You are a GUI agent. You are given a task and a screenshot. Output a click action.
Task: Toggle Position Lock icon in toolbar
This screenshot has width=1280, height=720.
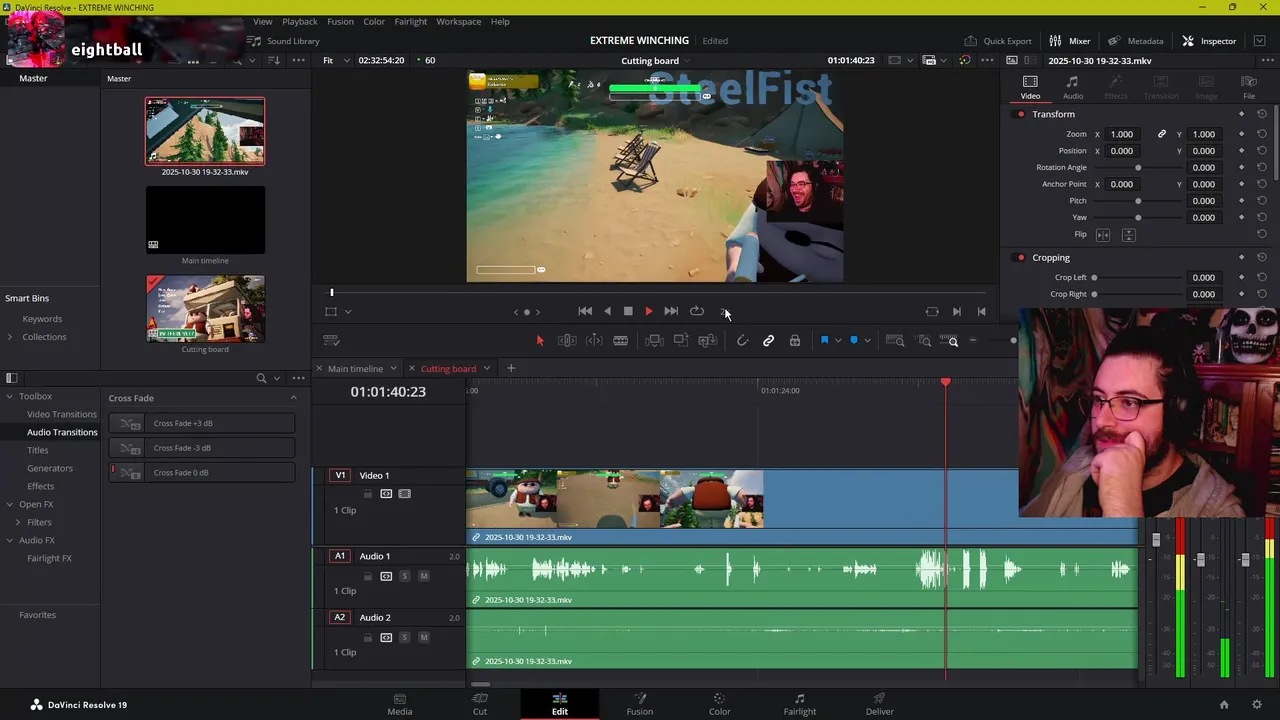(x=795, y=341)
